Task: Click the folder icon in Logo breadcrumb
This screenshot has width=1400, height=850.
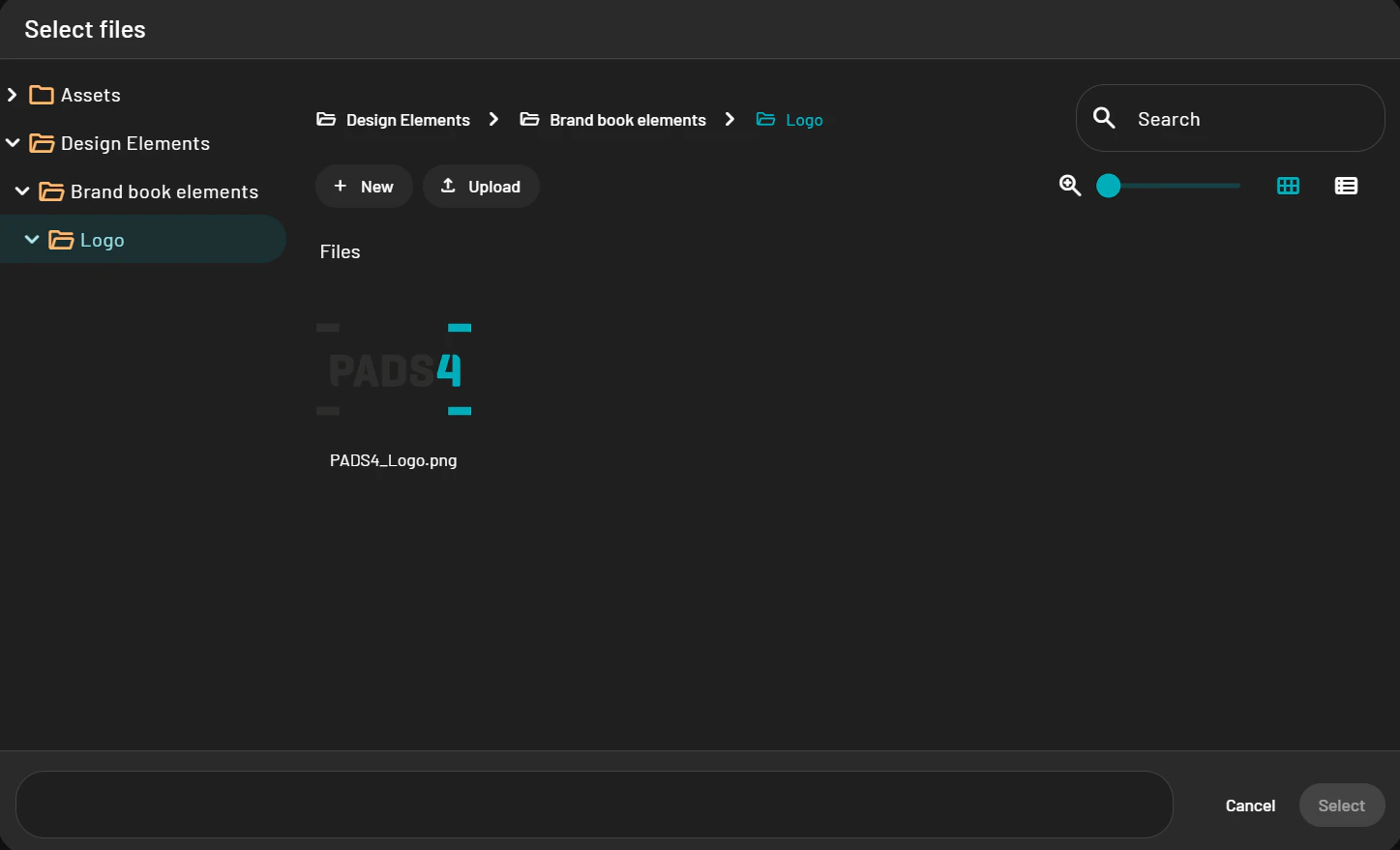Action: click(765, 119)
